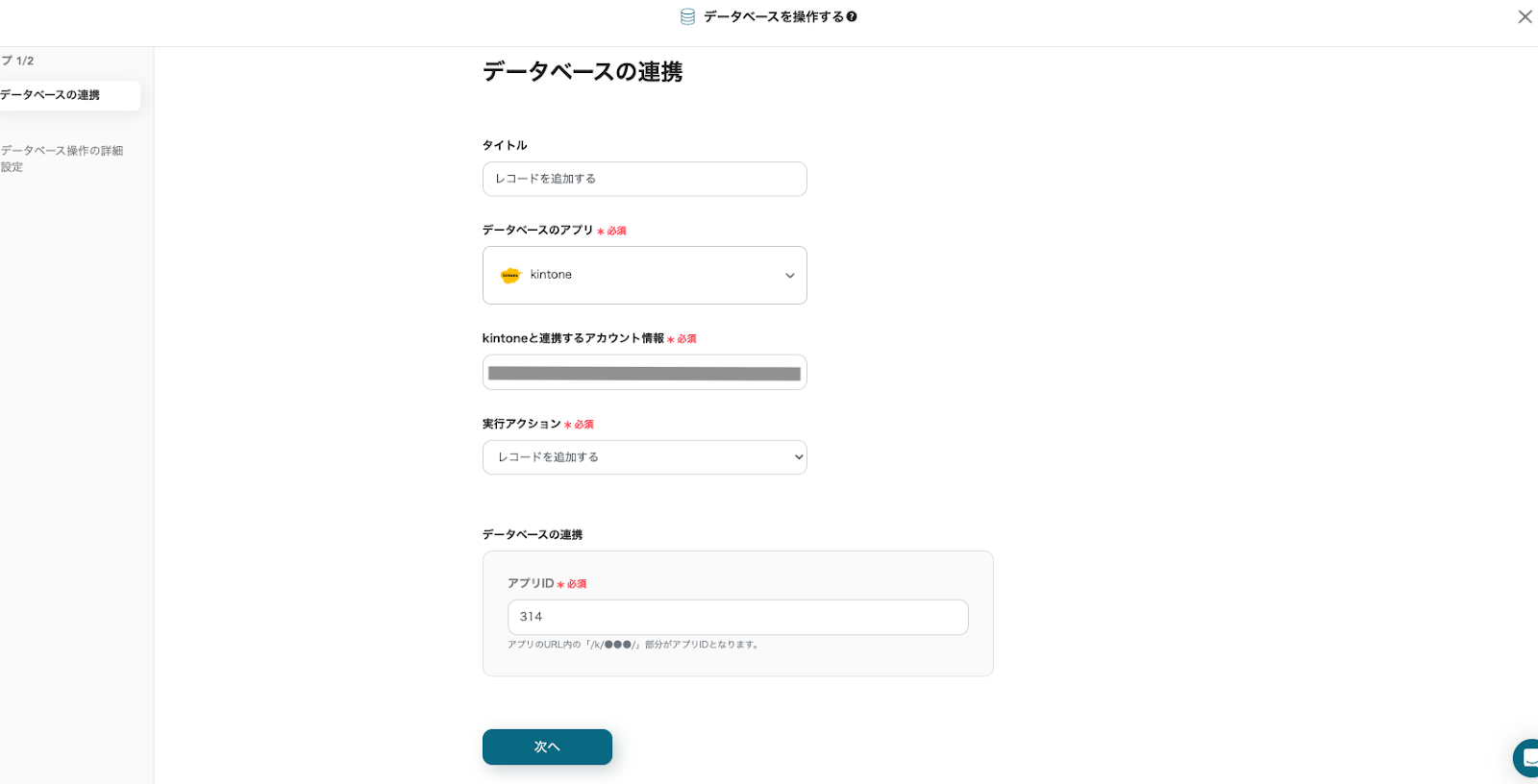Click the kintoneと連携するアカウント情報 label

coord(573,338)
